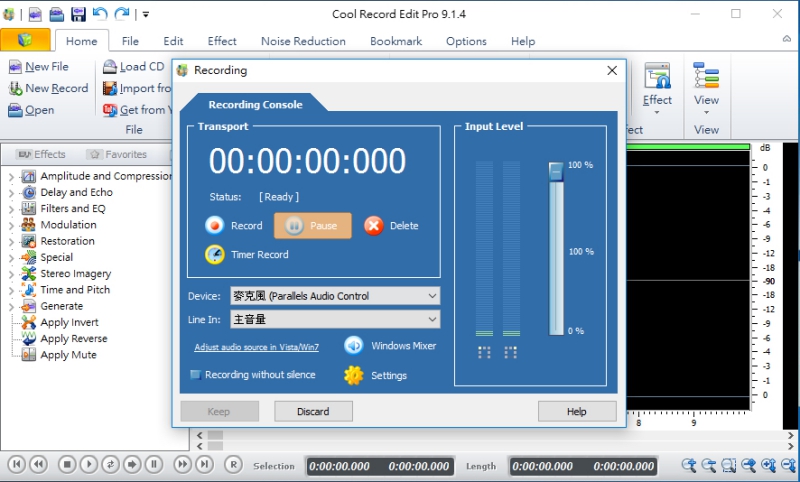800x482 pixels.
Task: Click the Load CD ribbon icon
Action: 109,67
